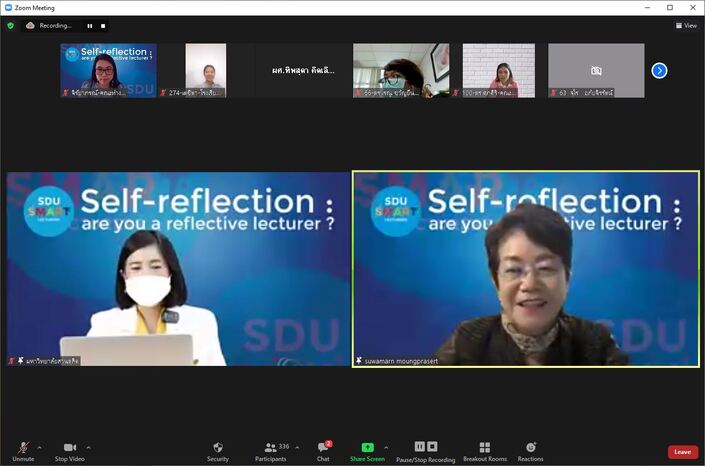Select the gray camera-off participant tile
705x466 pixels.
tap(596, 71)
